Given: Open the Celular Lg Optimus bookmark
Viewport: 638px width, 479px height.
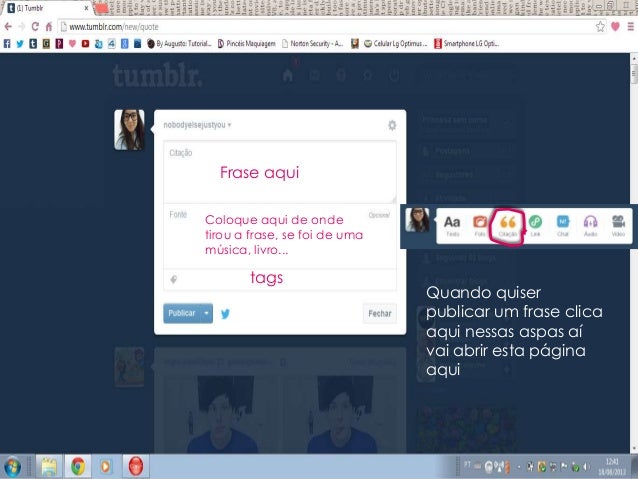Looking at the screenshot, I should coord(395,44).
